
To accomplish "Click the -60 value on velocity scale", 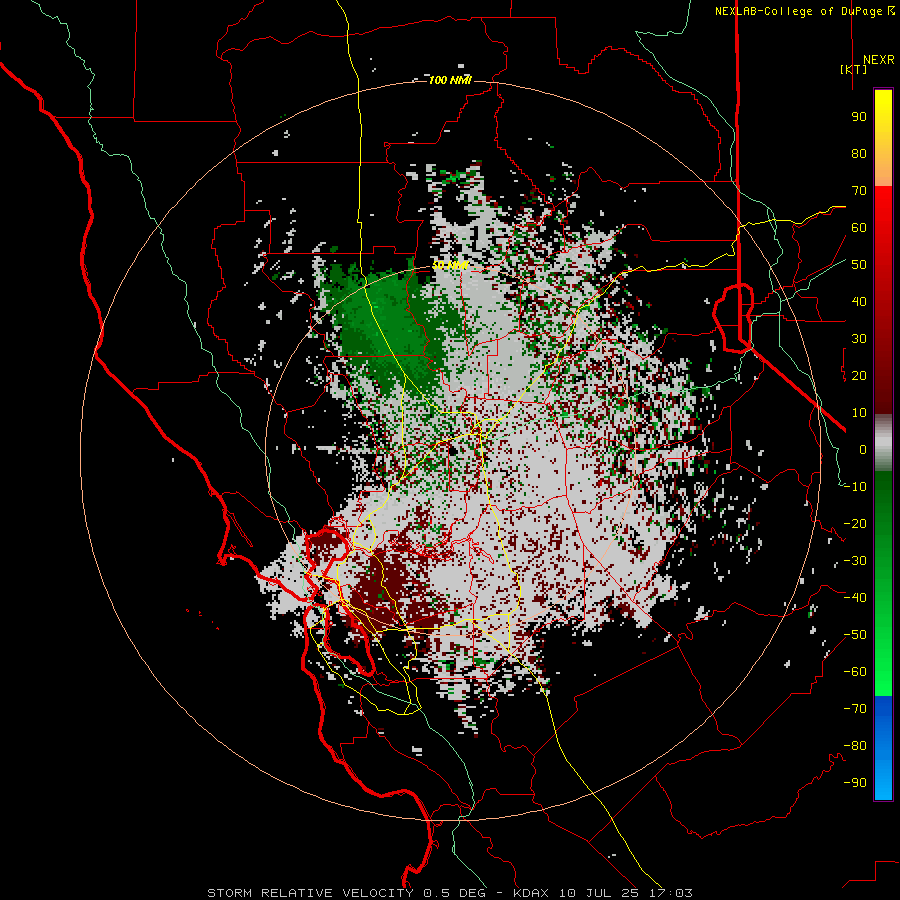I will pyautogui.click(x=855, y=672).
